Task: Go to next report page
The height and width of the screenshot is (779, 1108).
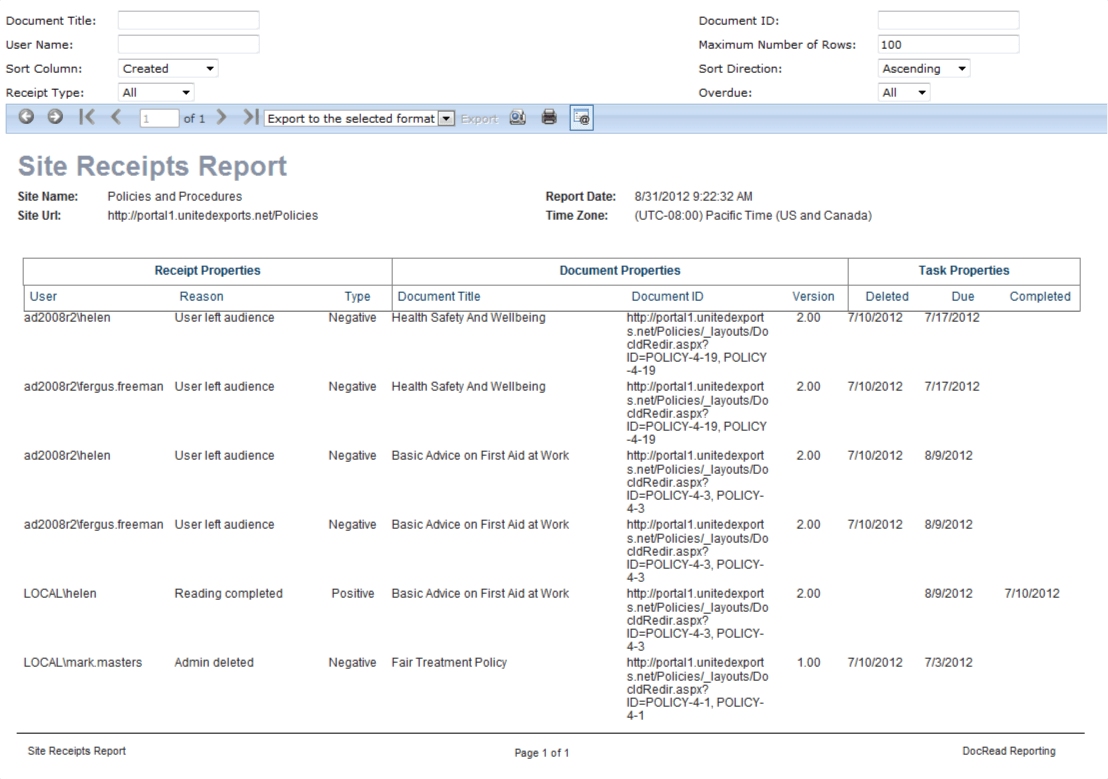Action: (x=222, y=117)
